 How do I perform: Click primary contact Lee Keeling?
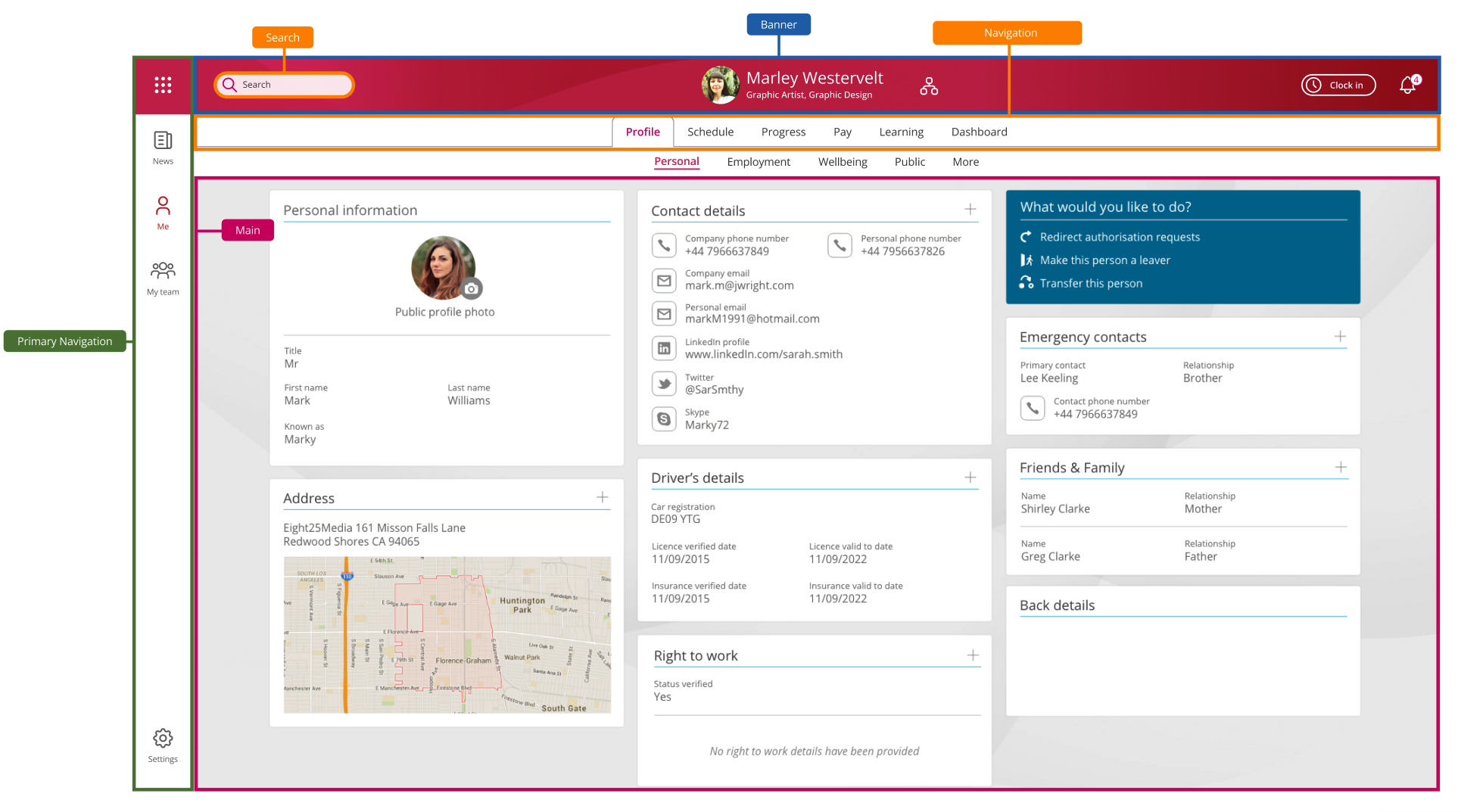coord(1048,378)
